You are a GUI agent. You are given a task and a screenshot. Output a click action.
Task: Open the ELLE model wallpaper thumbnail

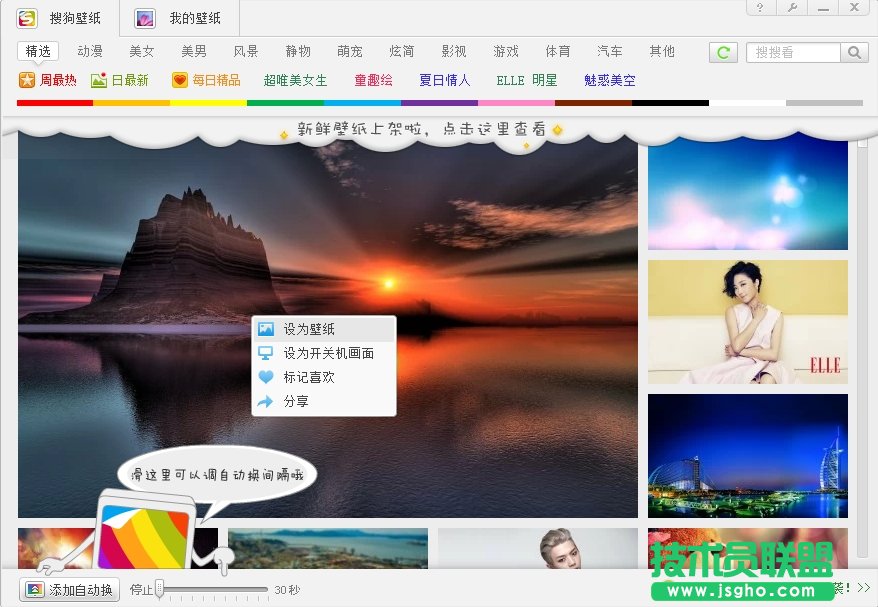coord(747,322)
